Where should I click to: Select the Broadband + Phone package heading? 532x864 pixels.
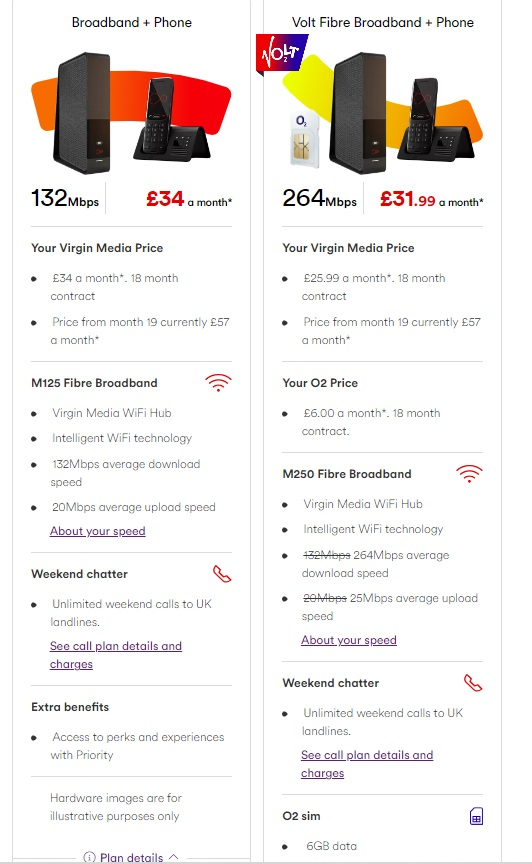point(132,23)
